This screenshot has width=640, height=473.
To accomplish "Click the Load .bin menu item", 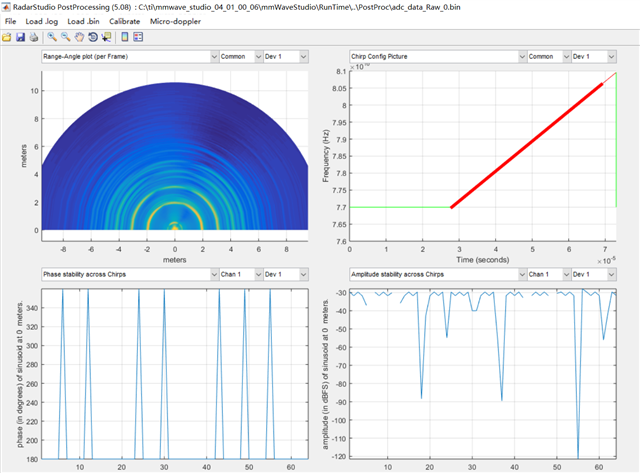I will tap(83, 22).
